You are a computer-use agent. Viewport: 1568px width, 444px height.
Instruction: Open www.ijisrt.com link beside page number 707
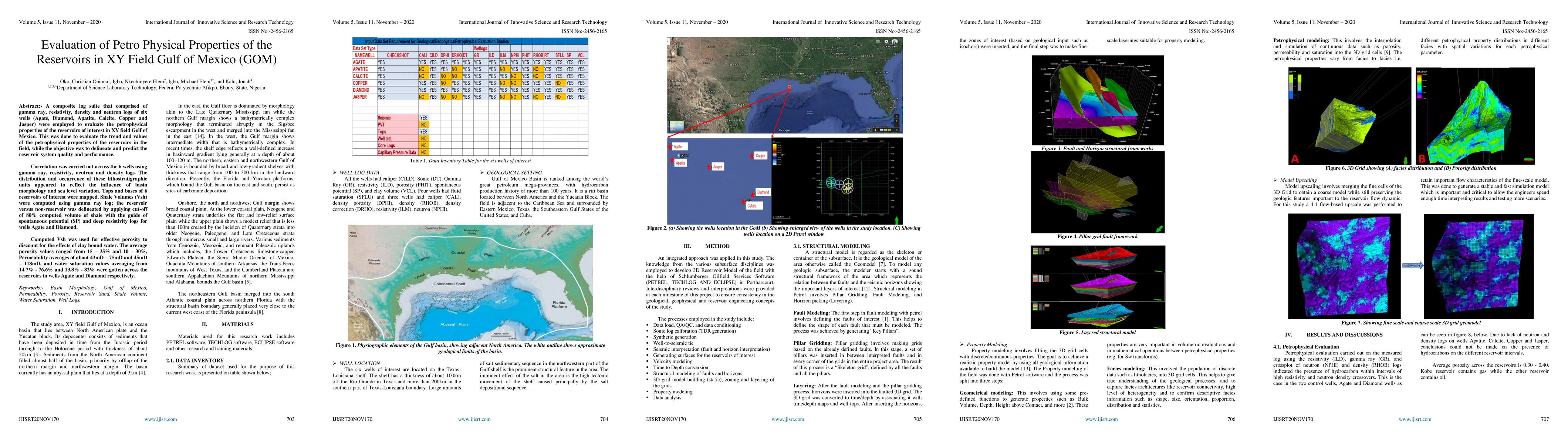(1415, 419)
